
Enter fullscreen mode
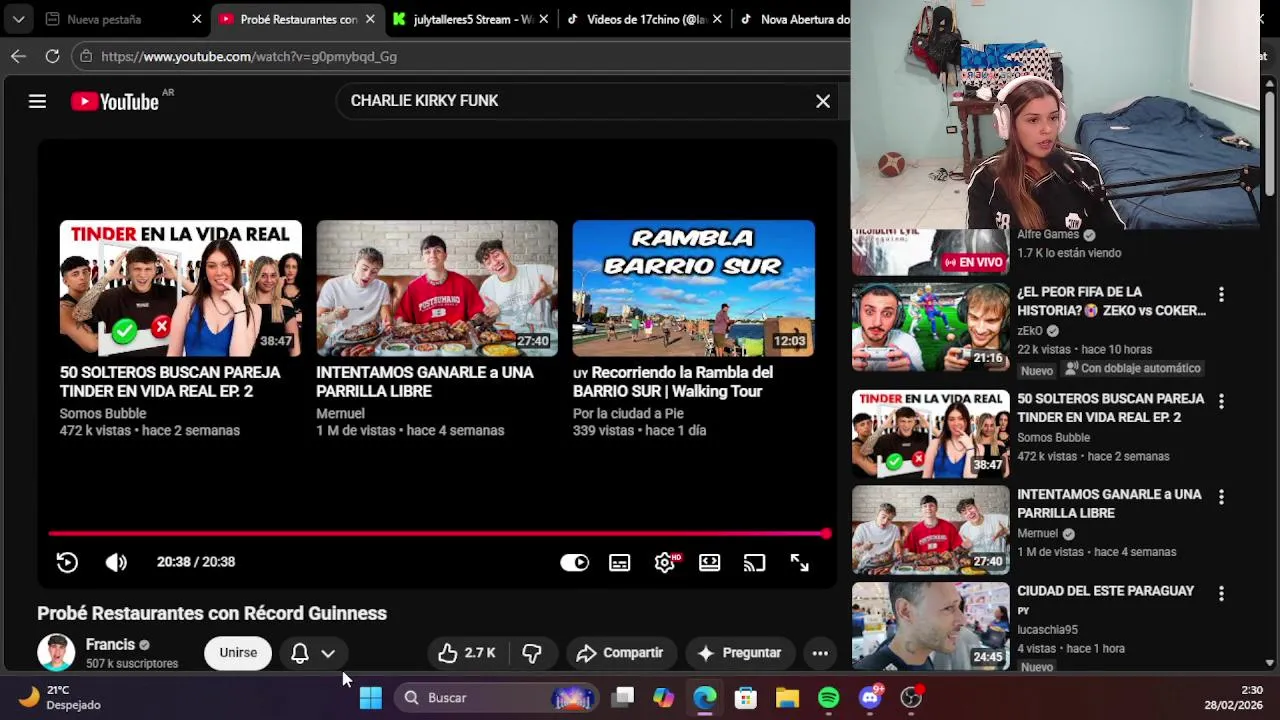tap(799, 562)
